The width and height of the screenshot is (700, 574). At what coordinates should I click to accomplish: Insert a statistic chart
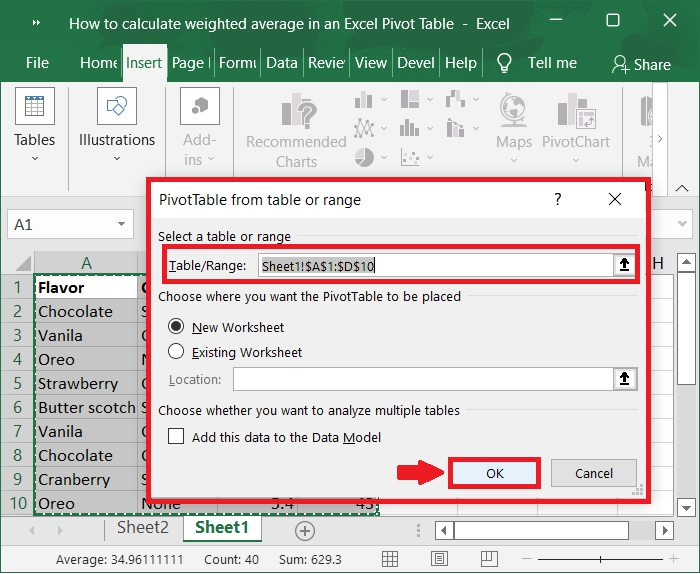(410, 129)
